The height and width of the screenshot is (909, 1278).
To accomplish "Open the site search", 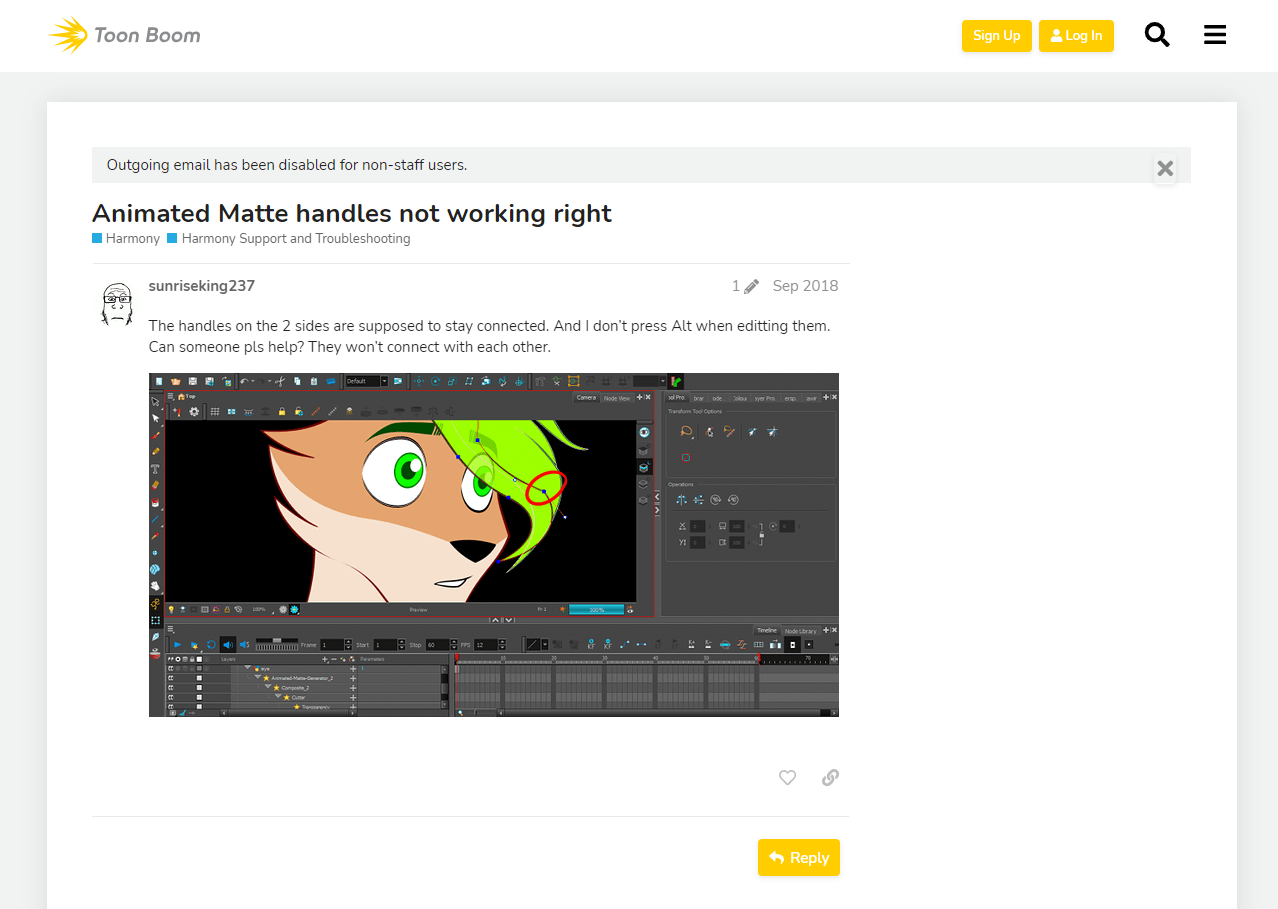I will pos(1157,35).
